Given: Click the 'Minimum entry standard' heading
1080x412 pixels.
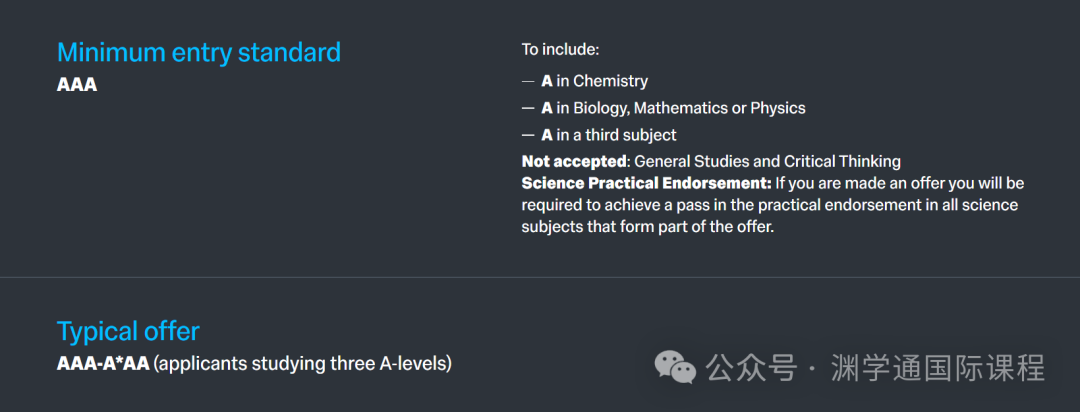Looking at the screenshot, I should (199, 52).
